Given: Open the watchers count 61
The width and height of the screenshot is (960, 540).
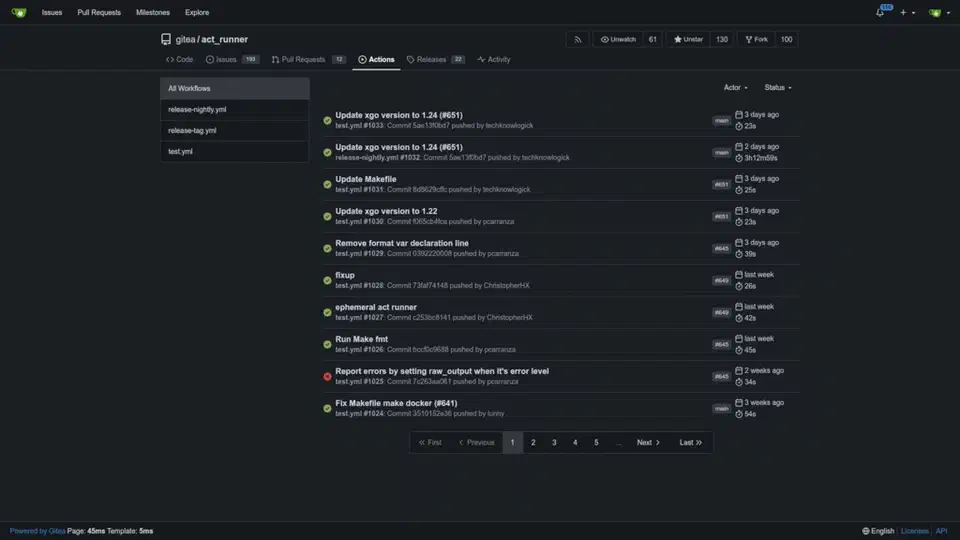Looking at the screenshot, I should coord(653,39).
